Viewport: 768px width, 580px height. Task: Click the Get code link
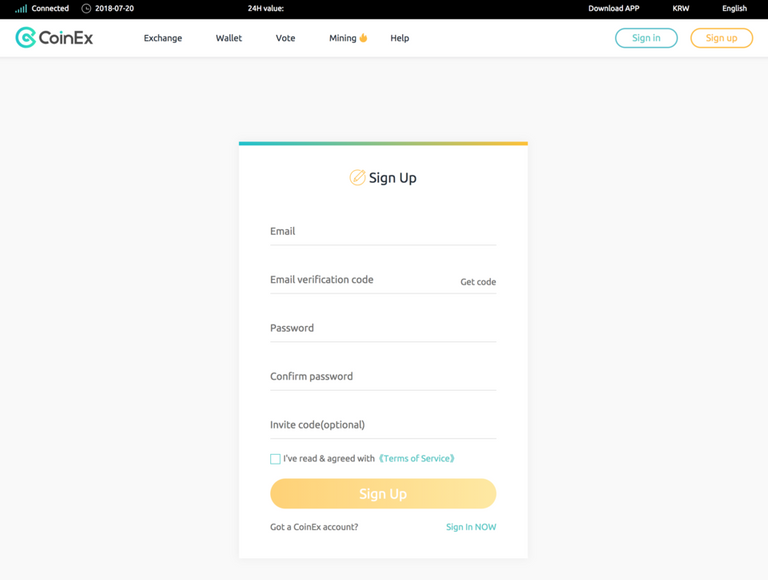478,282
